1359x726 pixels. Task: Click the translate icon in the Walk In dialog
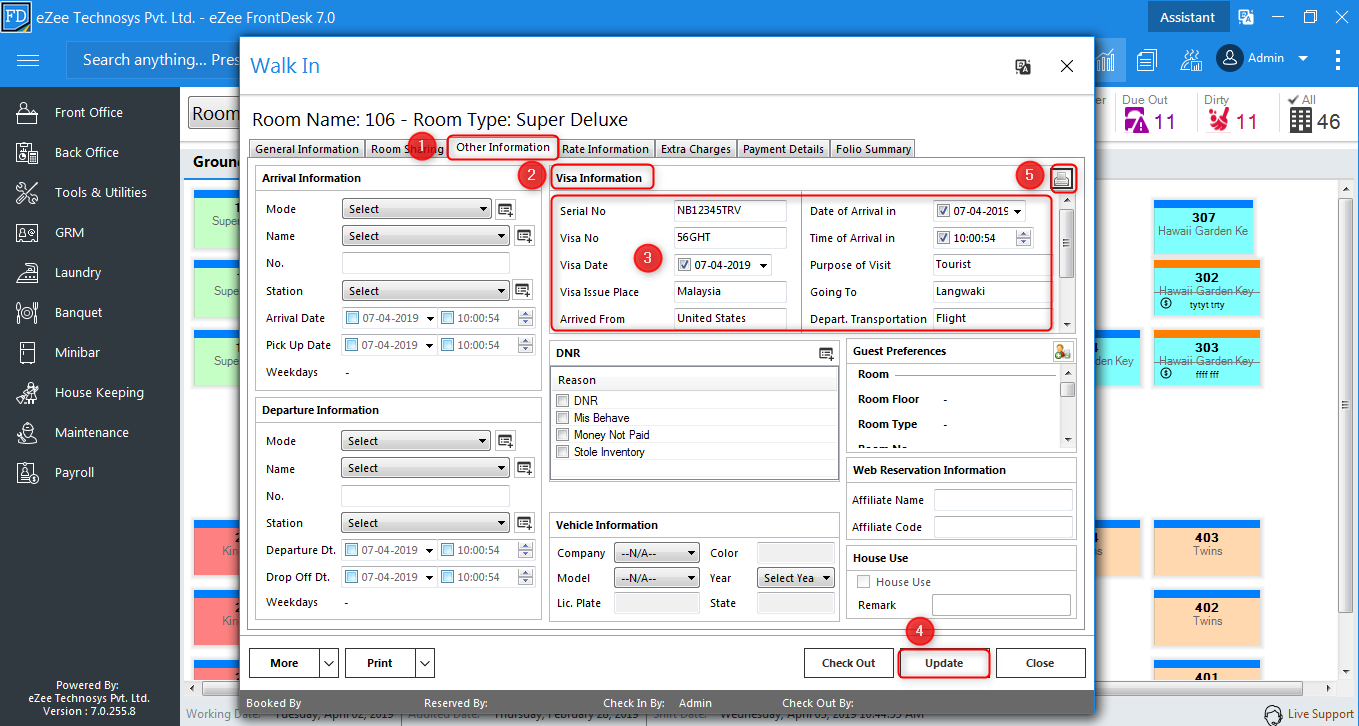[1023, 67]
